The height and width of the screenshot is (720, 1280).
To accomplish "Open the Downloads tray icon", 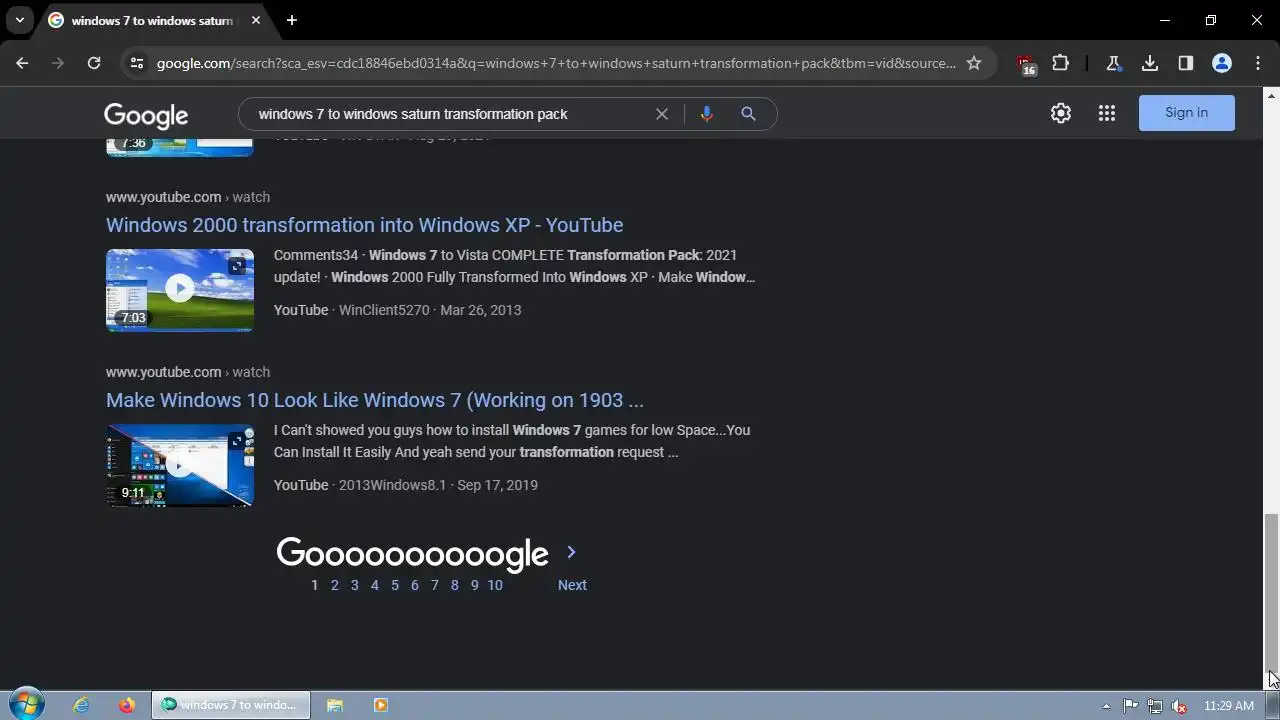I will click(1150, 63).
